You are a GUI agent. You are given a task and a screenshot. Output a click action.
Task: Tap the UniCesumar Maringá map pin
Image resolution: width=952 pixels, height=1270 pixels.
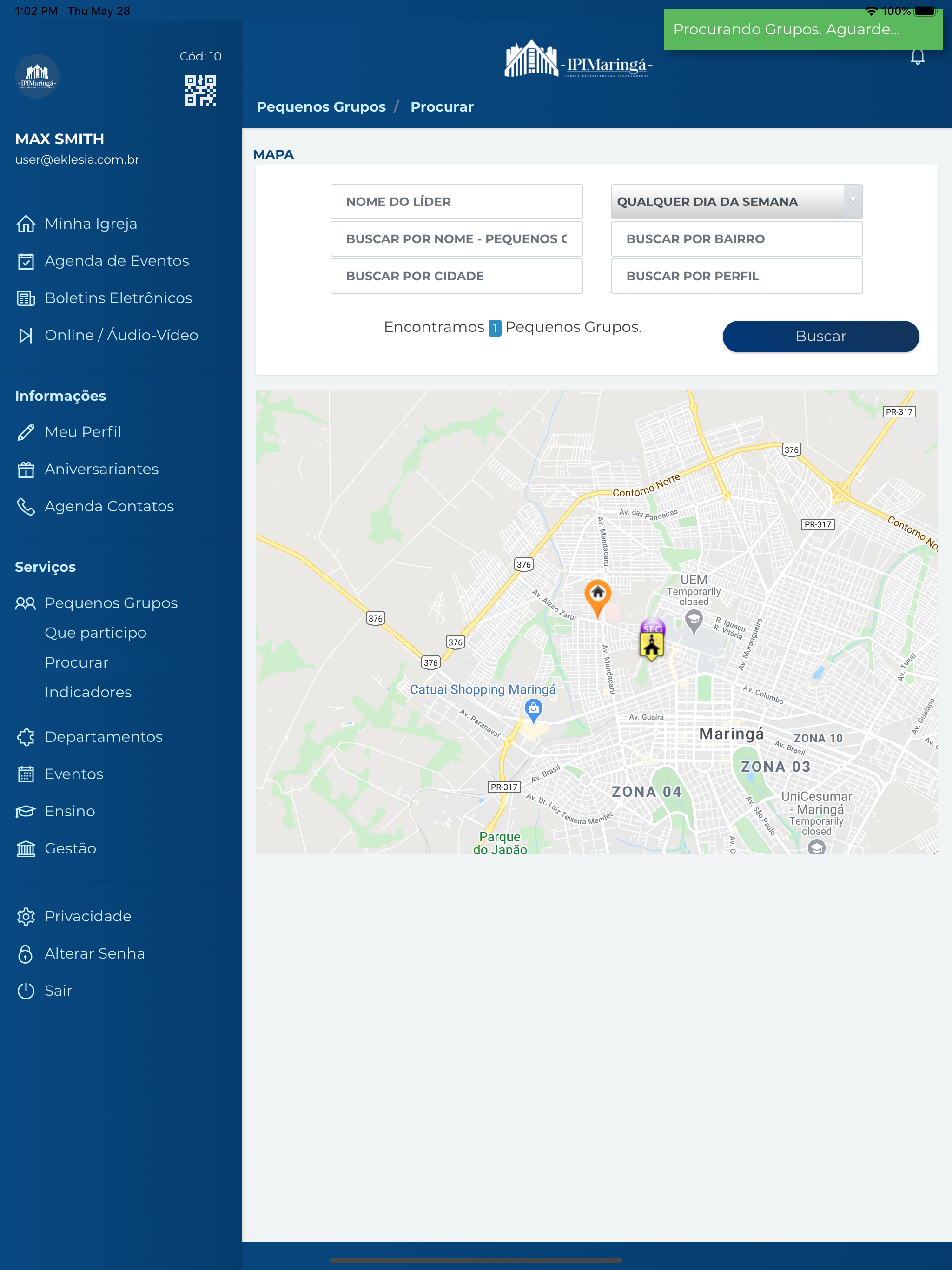816,847
